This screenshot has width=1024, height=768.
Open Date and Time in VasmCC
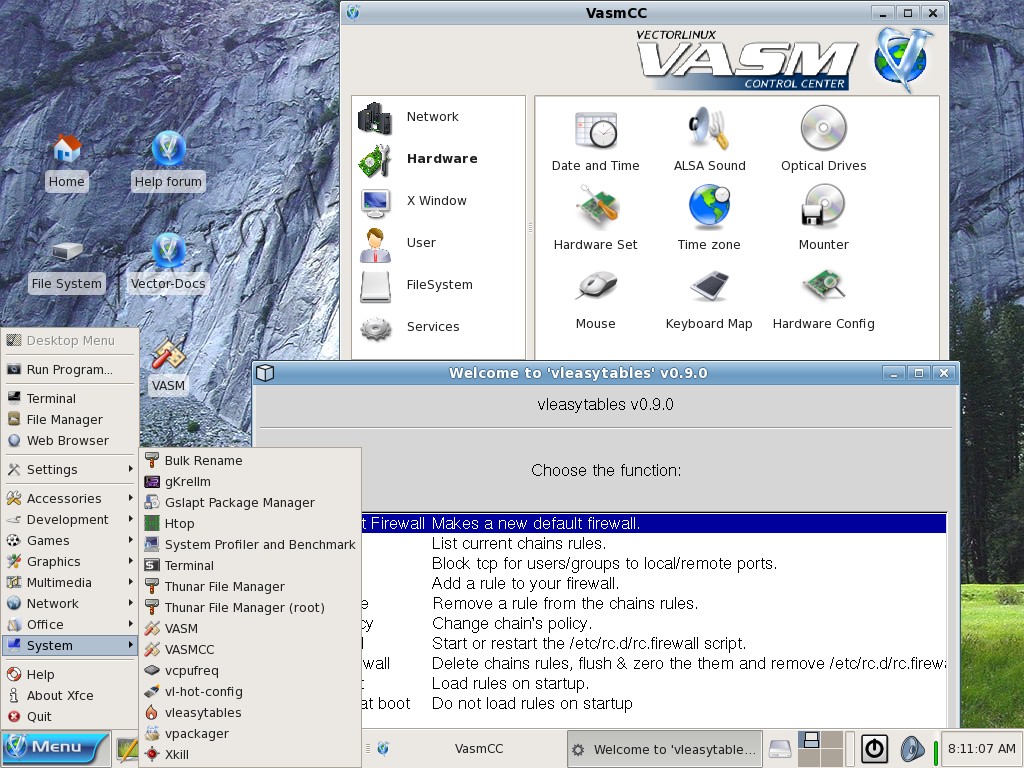pyautogui.click(x=595, y=142)
